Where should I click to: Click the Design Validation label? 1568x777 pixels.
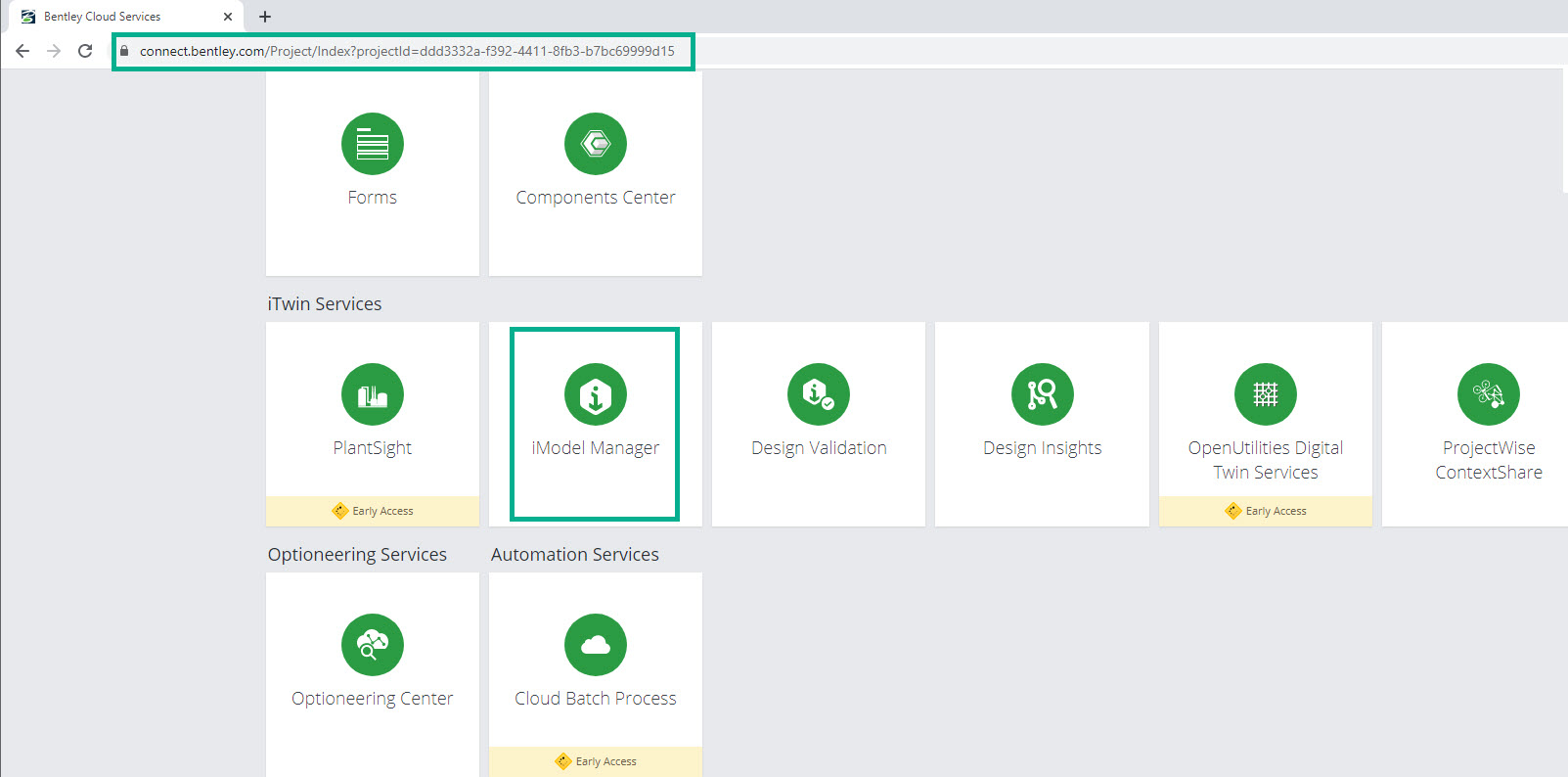(819, 448)
